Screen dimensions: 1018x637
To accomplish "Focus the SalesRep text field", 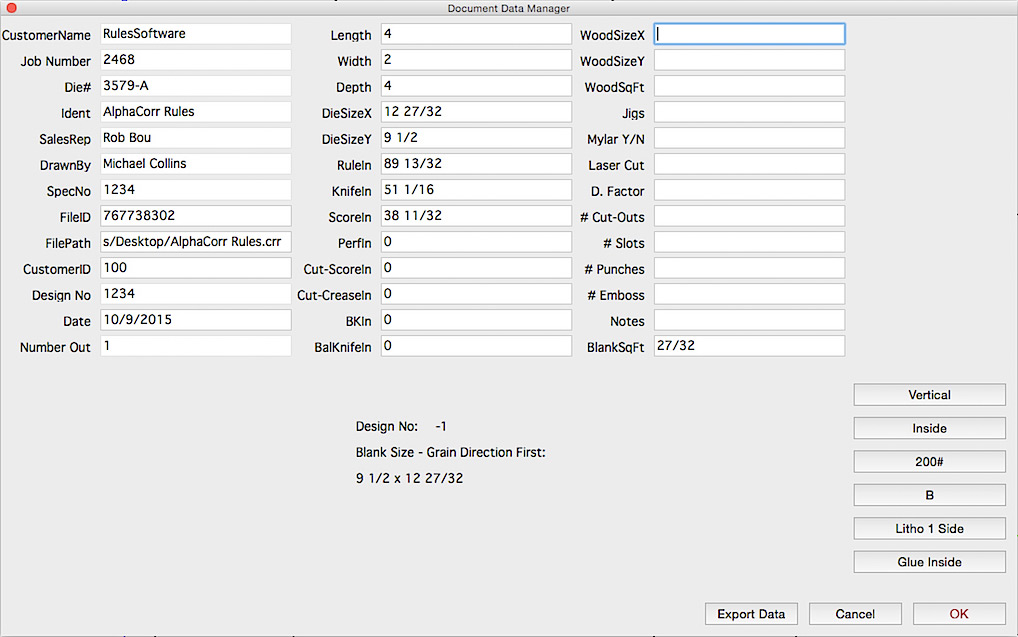I will pos(195,138).
